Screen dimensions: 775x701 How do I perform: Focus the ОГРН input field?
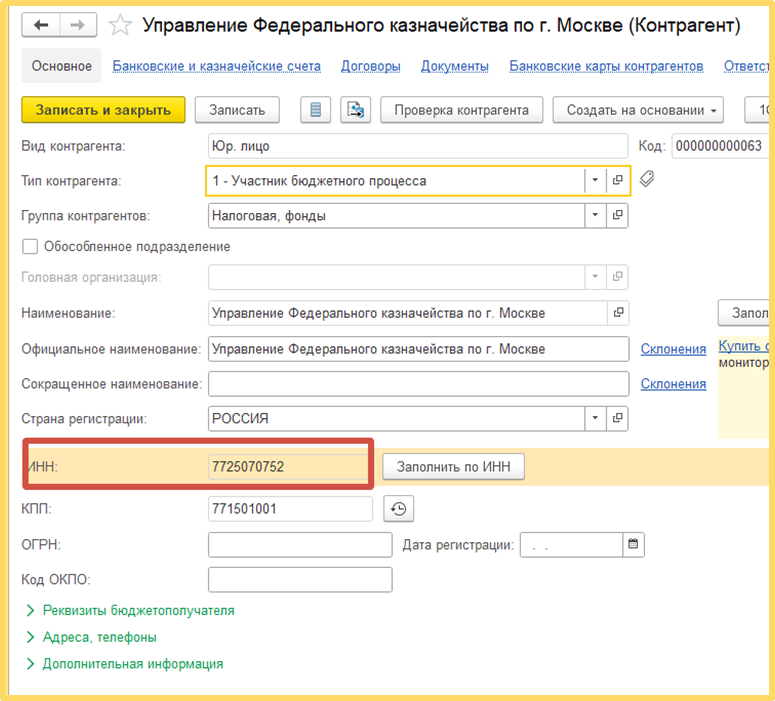tap(300, 544)
